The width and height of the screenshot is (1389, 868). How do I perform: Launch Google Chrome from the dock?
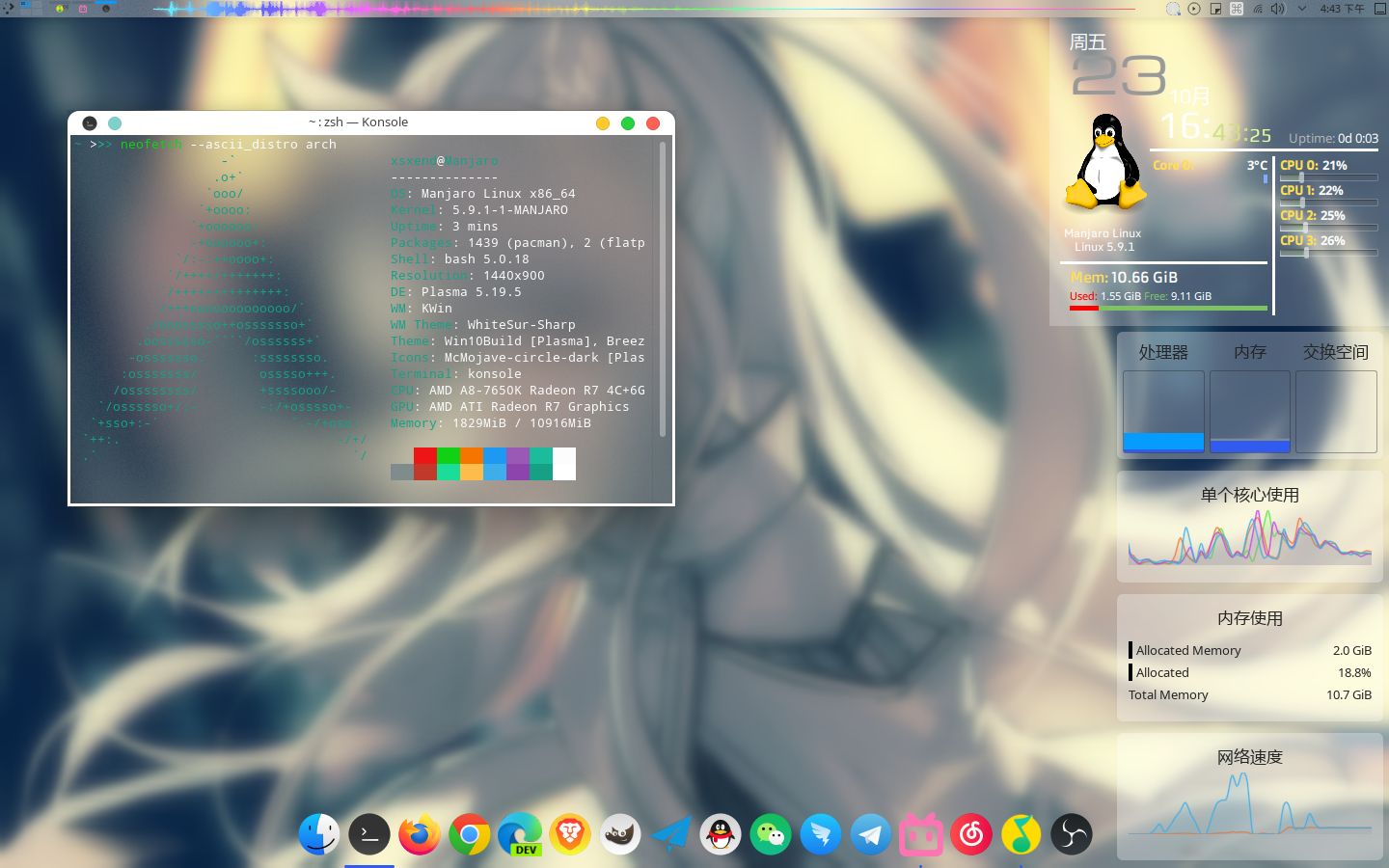(x=470, y=834)
